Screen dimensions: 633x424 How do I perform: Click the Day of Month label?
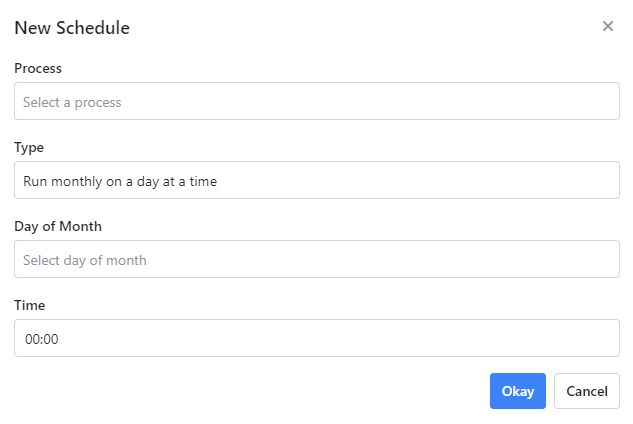[x=58, y=226]
